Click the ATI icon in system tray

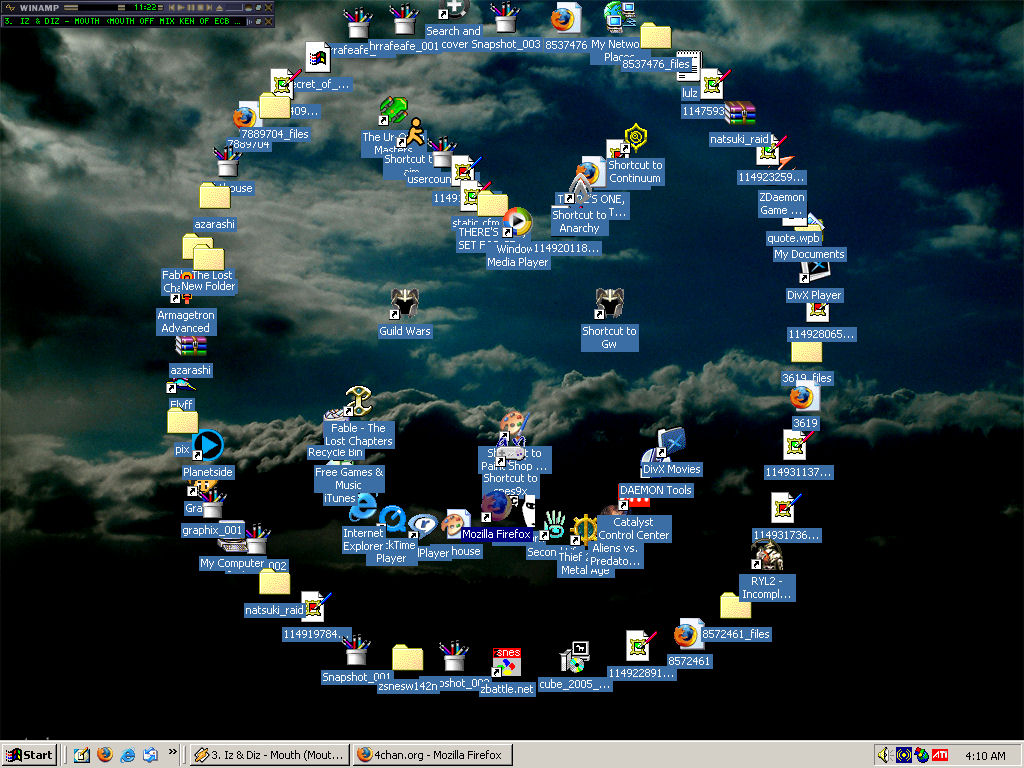(x=940, y=755)
